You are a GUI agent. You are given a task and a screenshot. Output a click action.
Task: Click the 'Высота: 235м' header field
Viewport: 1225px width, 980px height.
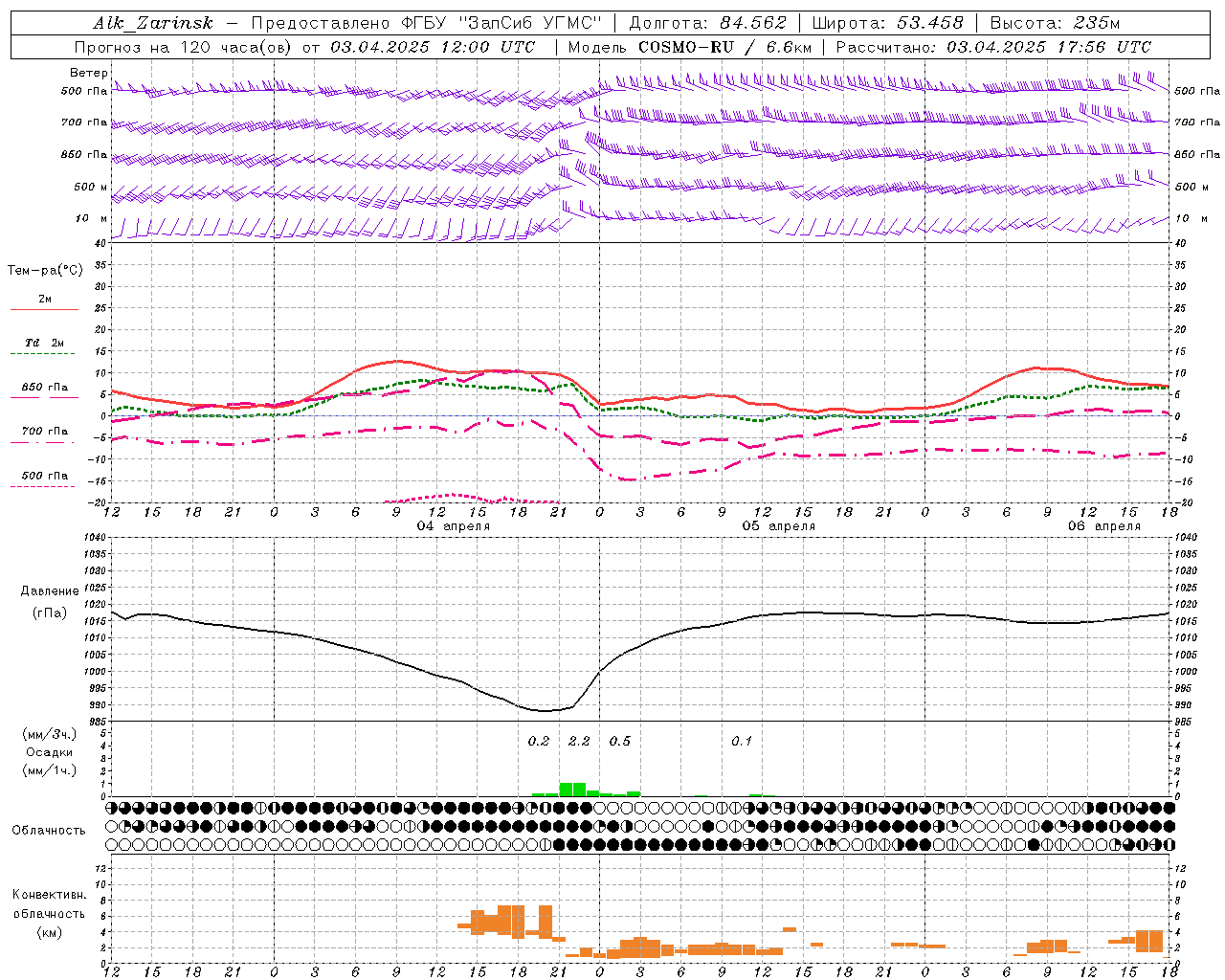click(1055, 23)
